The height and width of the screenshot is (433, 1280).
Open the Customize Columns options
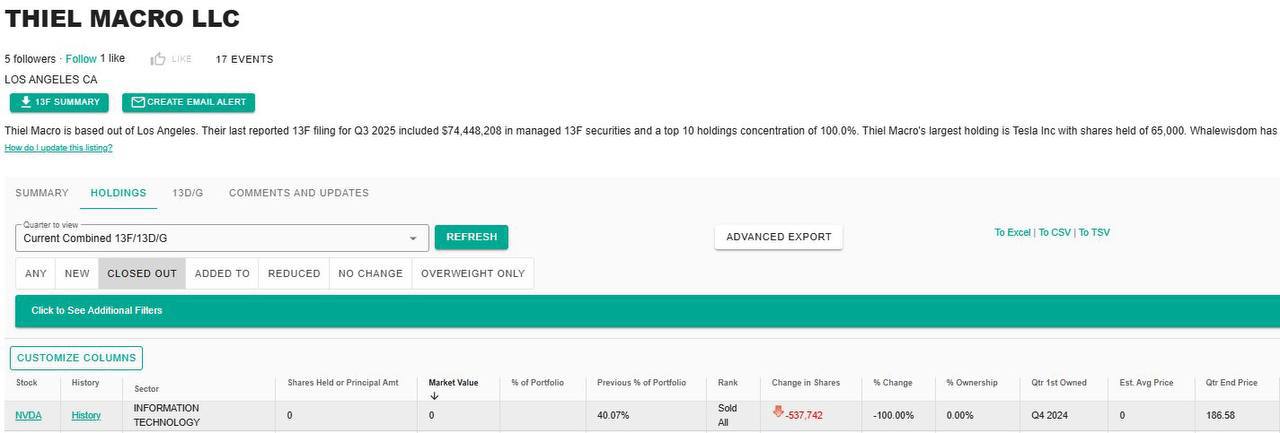76,358
